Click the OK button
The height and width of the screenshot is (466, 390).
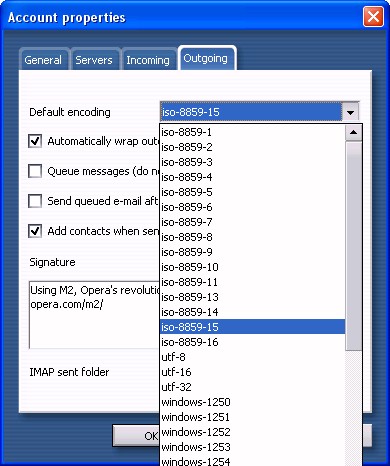pos(136,435)
